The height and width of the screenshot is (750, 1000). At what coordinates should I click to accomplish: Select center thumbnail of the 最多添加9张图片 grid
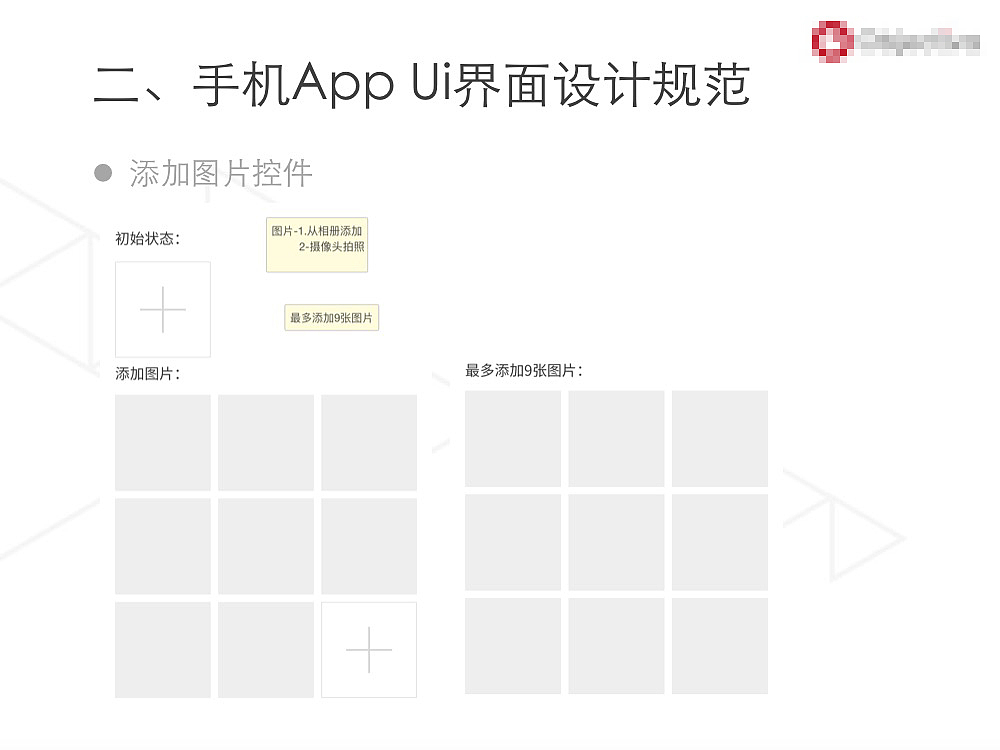(616, 542)
